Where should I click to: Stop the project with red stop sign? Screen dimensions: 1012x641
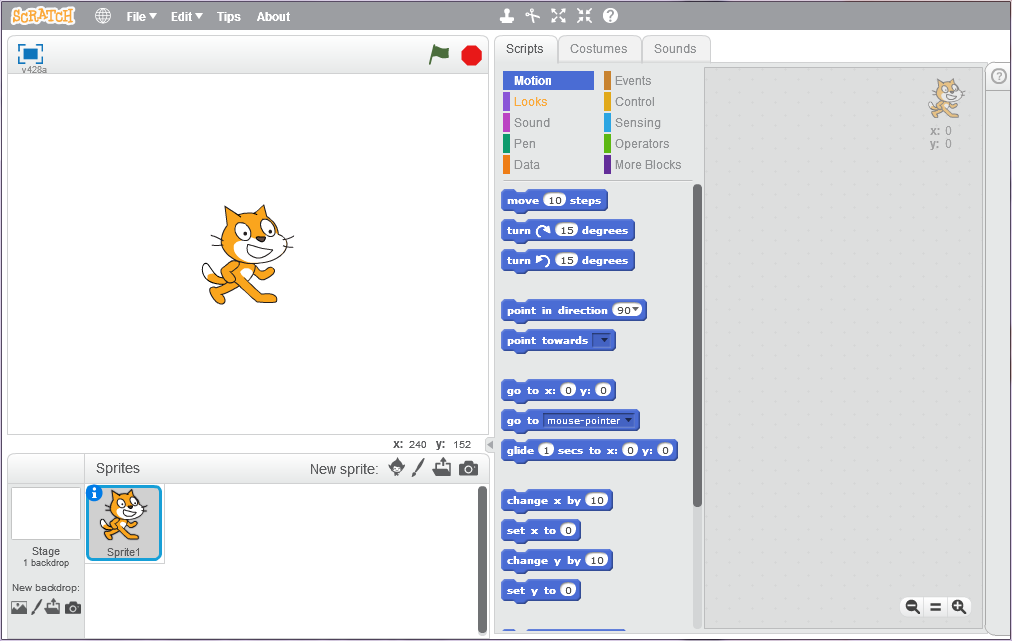(x=471, y=56)
